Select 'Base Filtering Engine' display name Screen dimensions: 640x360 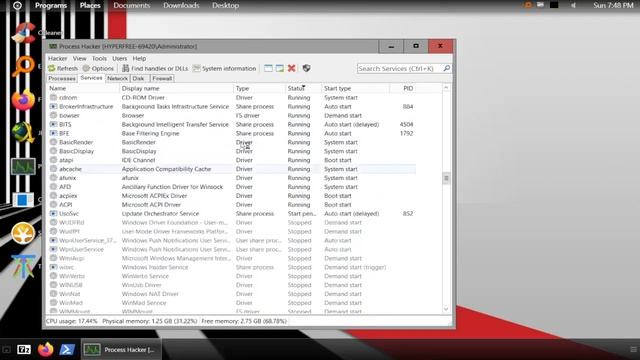[x=151, y=133]
